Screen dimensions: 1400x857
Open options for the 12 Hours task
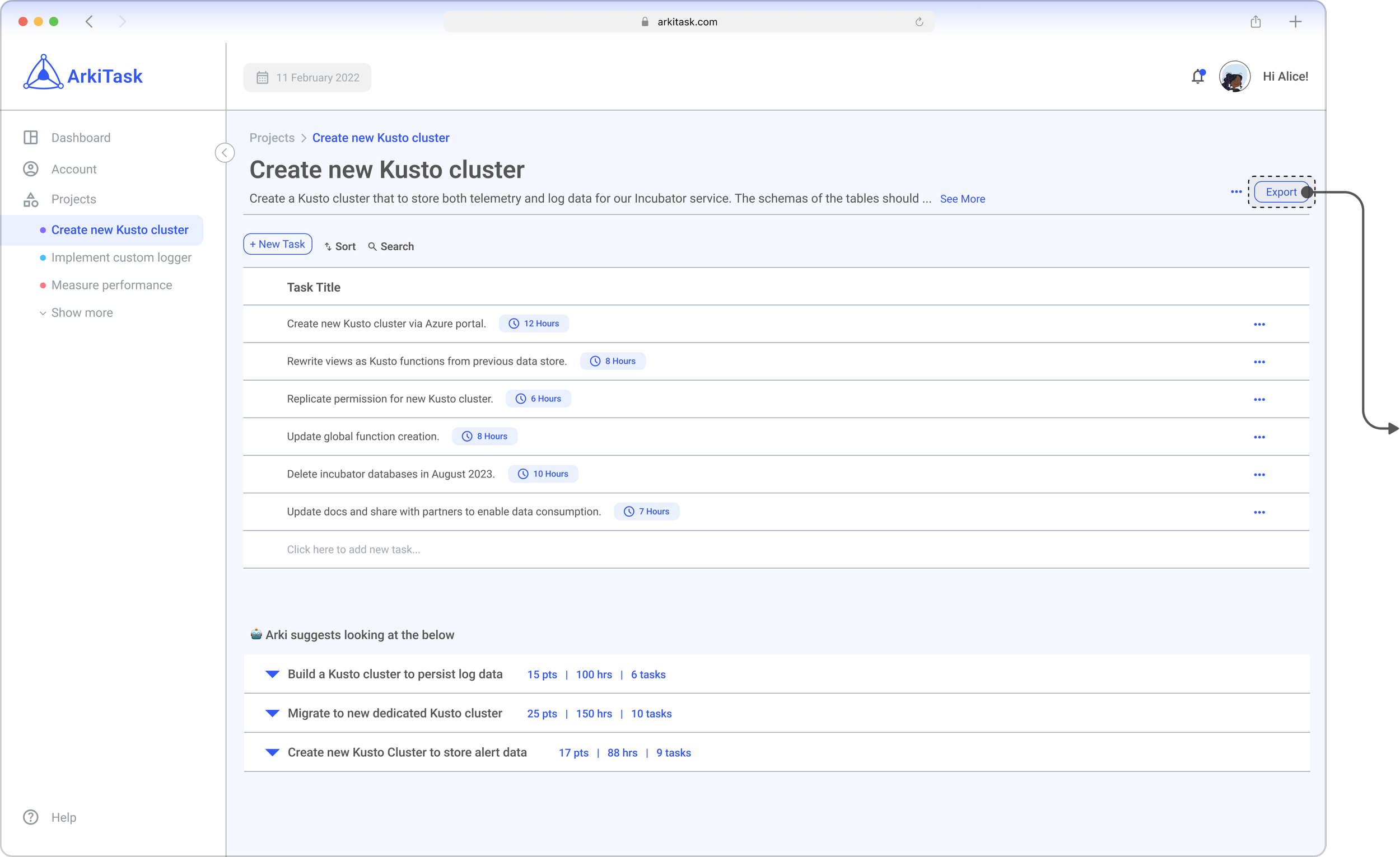tap(1259, 324)
